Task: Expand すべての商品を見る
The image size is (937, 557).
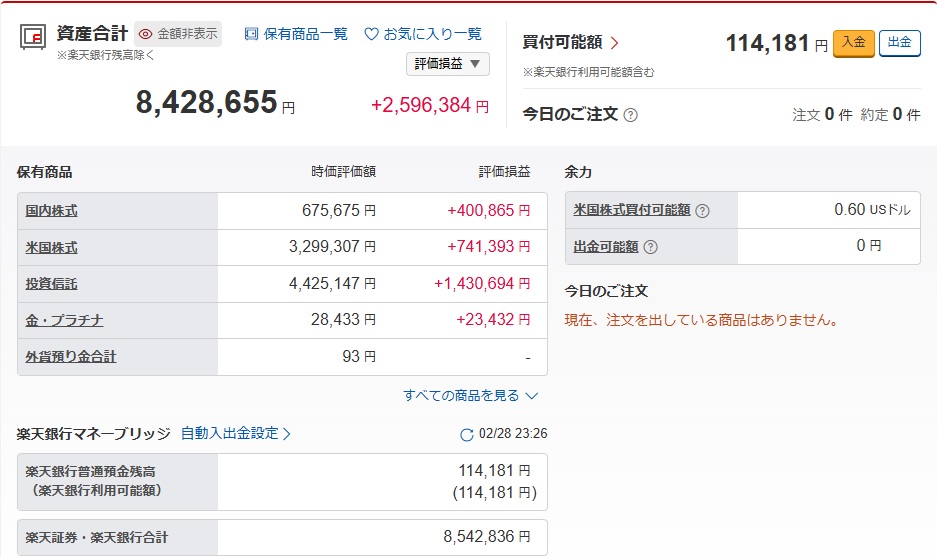Action: tap(470, 396)
